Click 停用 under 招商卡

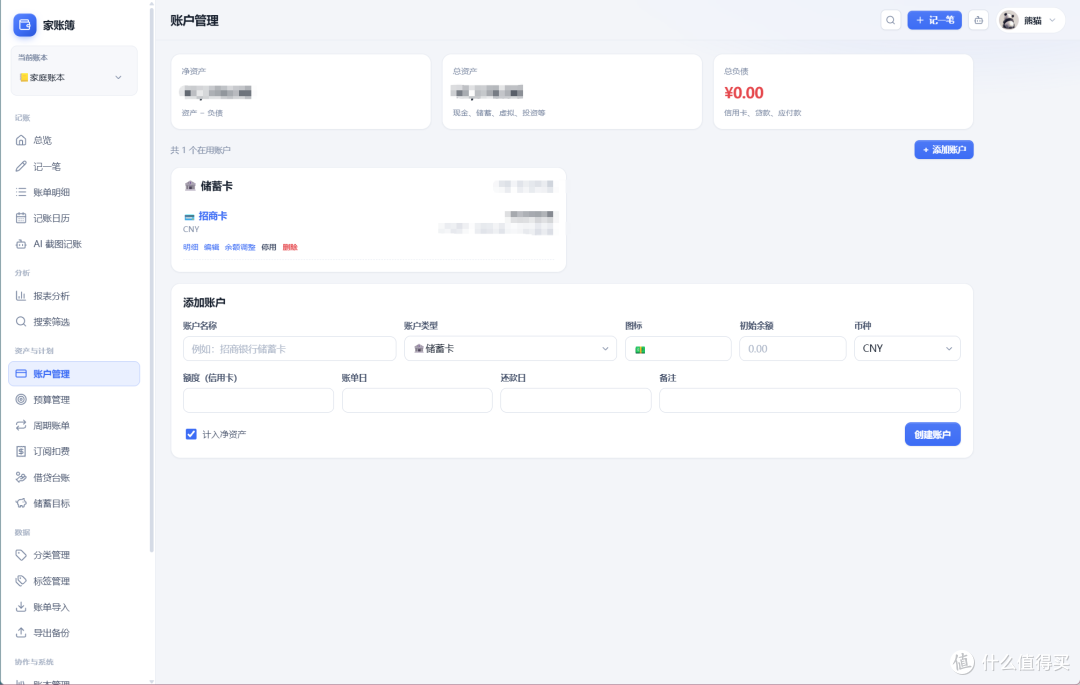pos(269,247)
